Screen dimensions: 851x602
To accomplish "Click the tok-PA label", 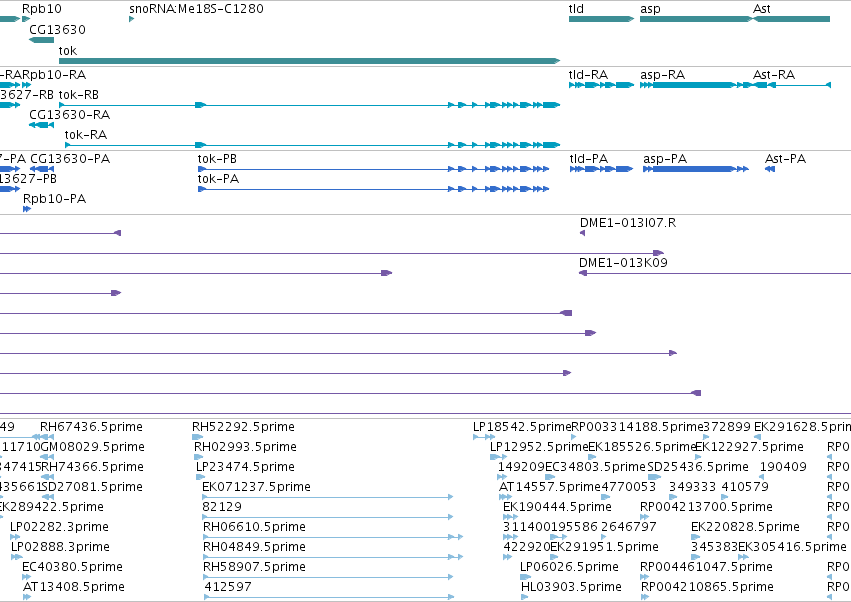I will point(218,179).
